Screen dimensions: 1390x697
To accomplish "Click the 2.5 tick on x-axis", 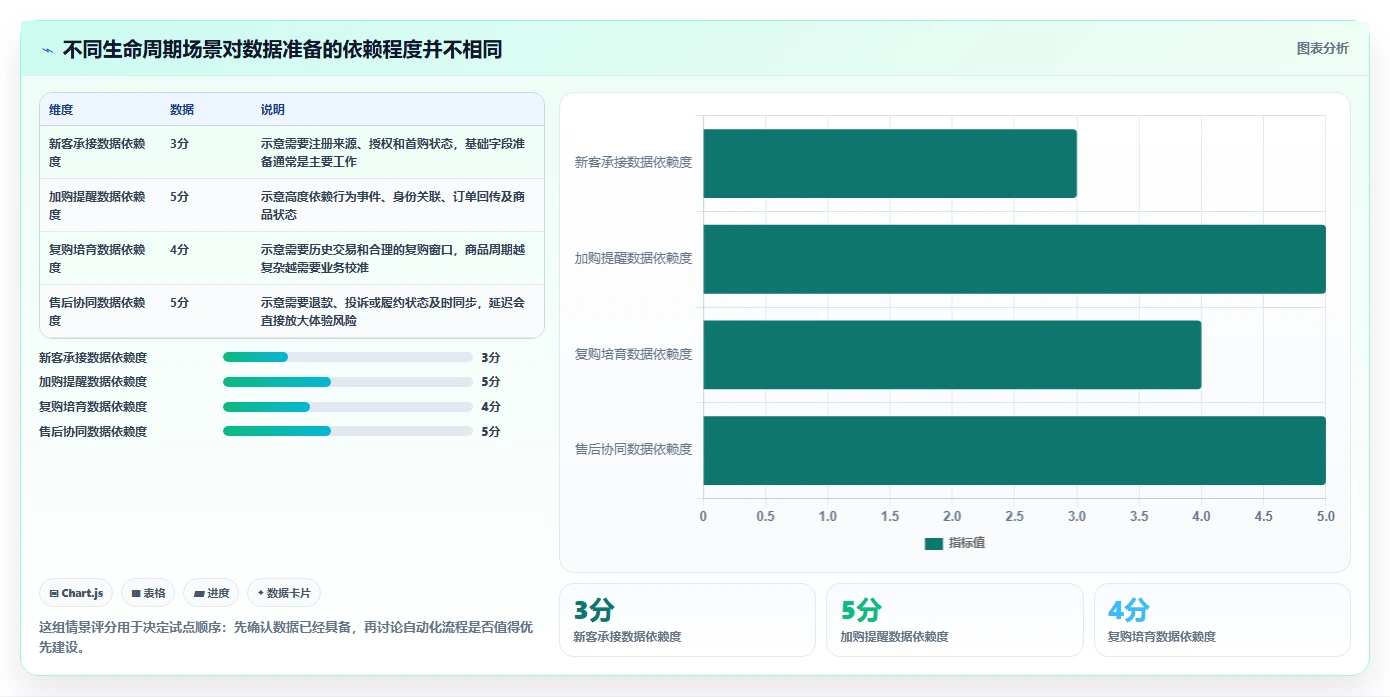I will pyautogui.click(x=1014, y=516).
